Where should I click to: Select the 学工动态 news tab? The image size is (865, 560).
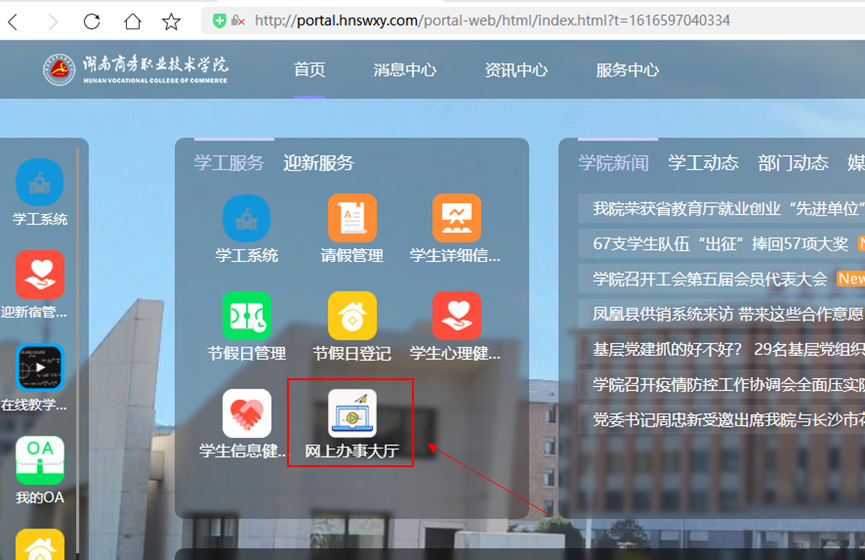[x=703, y=163]
